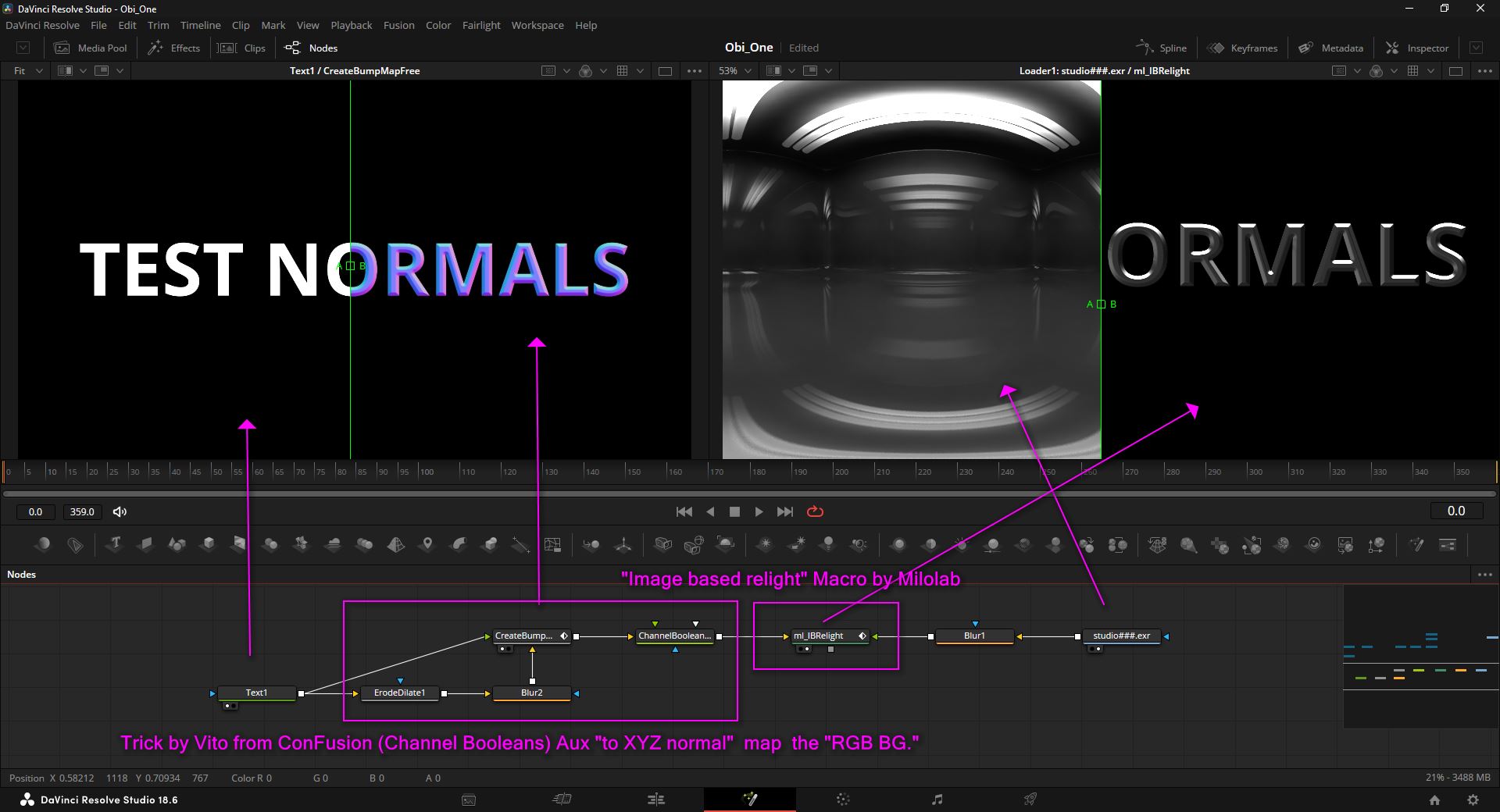Toggle the Spline editor panel
The width and height of the screenshot is (1500, 812).
coord(1161,48)
